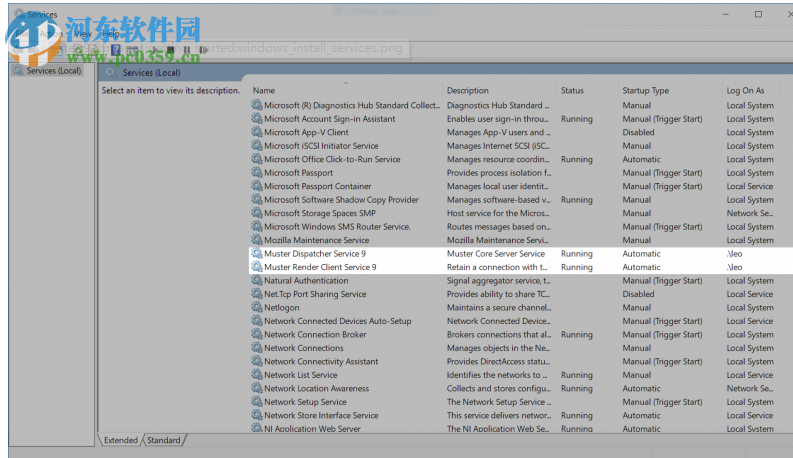Image resolution: width=793 pixels, height=458 pixels.
Task: Sort by the Status column header
Action: (x=572, y=90)
